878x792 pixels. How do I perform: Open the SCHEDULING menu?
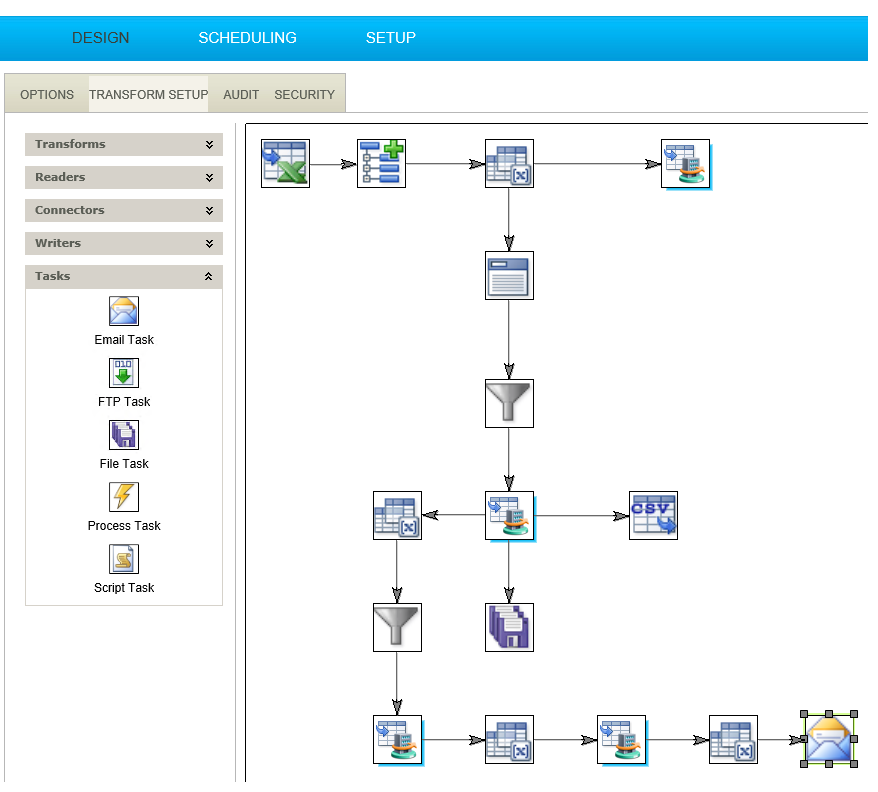tap(247, 38)
